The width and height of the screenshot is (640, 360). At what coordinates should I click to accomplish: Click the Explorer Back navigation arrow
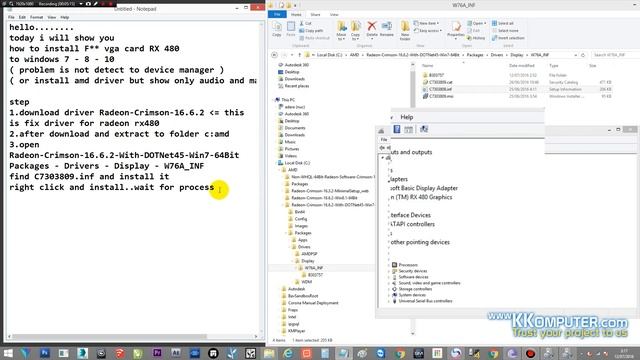(274, 55)
